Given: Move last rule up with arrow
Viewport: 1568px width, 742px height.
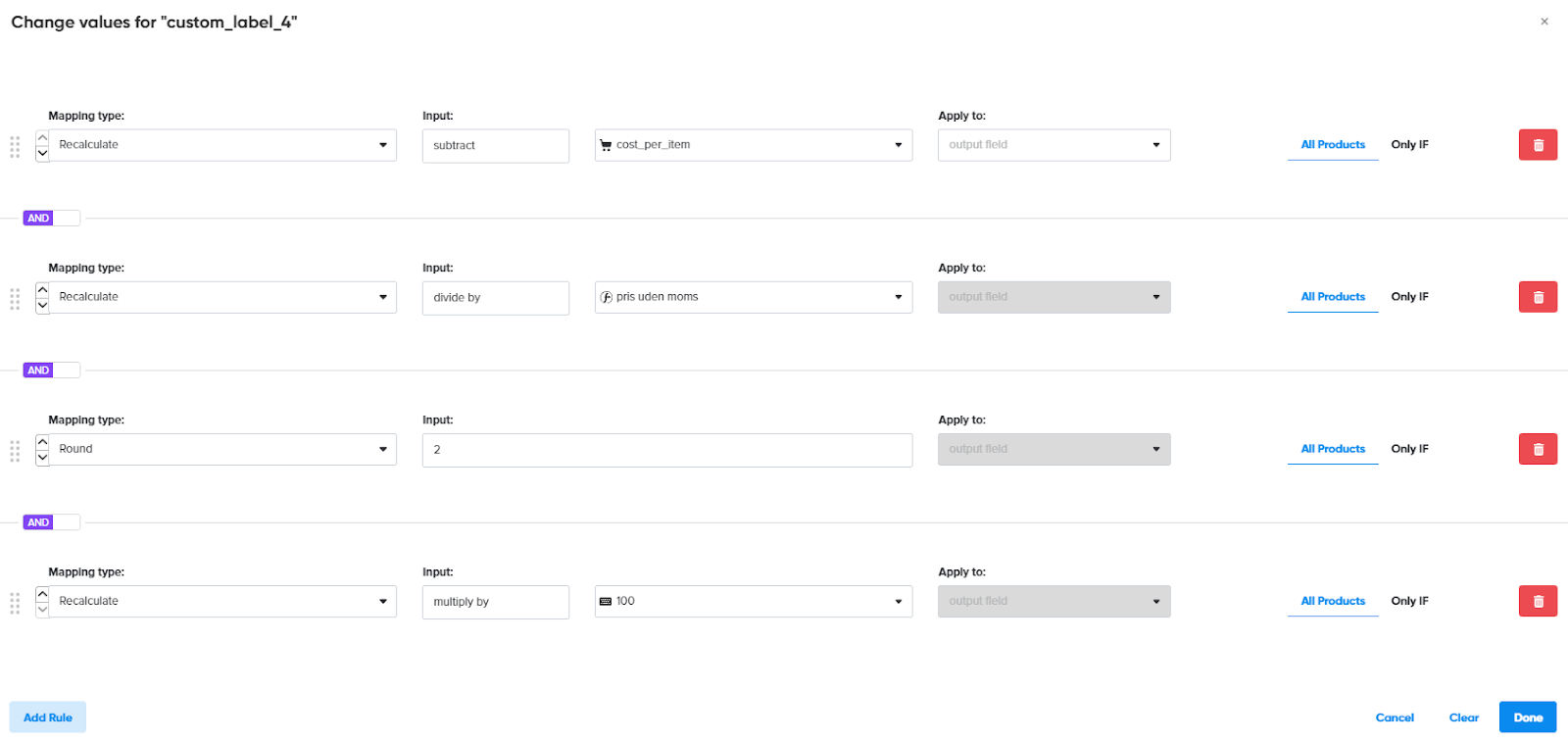Looking at the screenshot, I should [42, 594].
